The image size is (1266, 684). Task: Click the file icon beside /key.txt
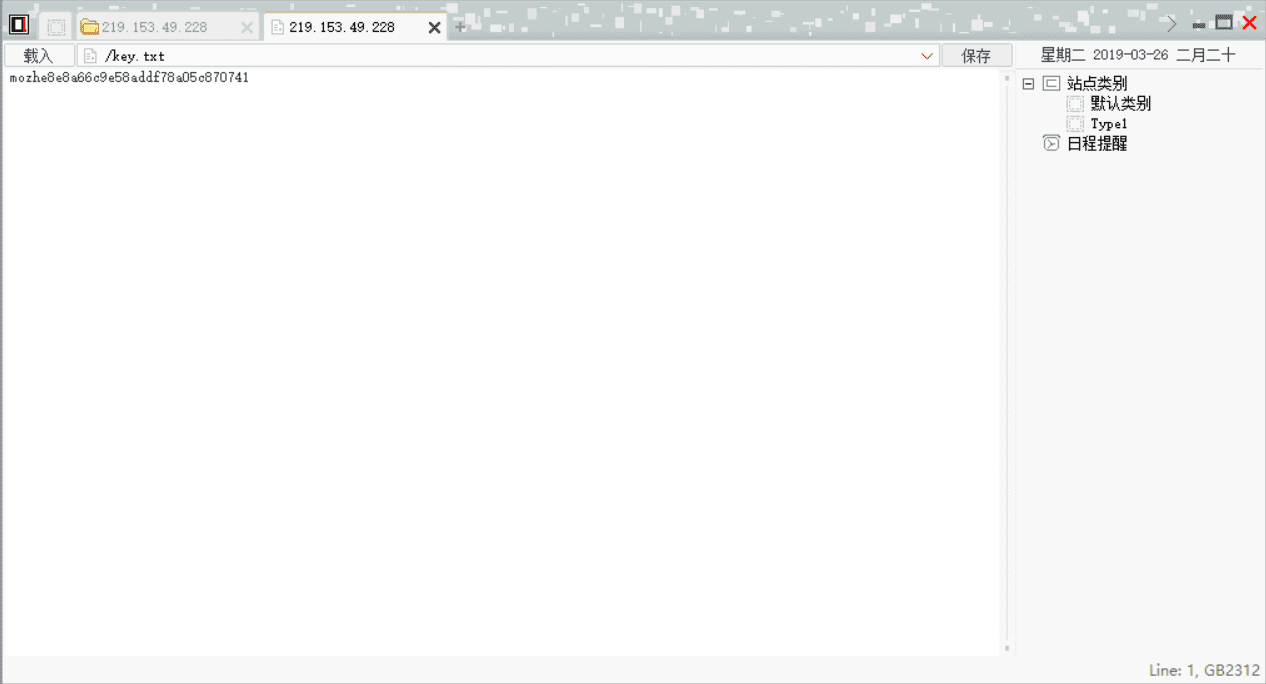[90, 56]
